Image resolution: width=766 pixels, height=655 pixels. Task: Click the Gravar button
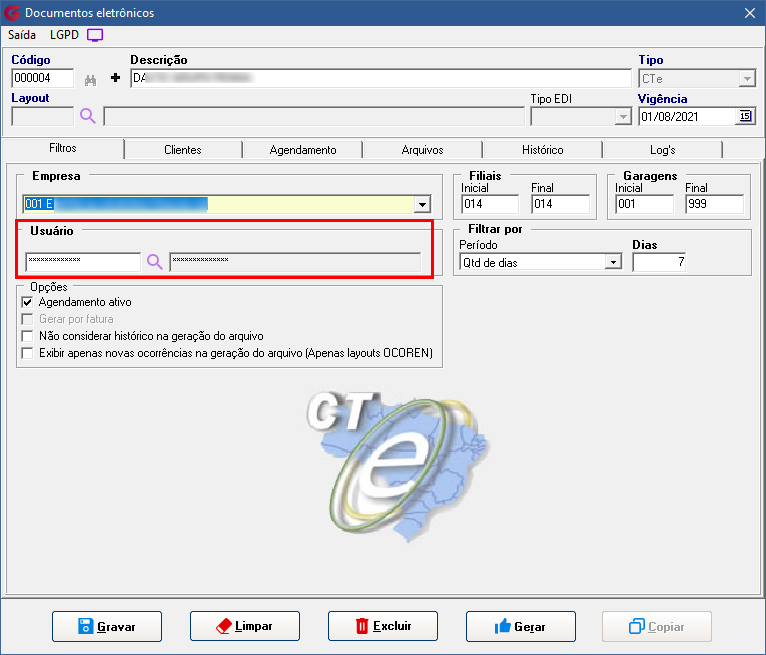pyautogui.click(x=107, y=626)
